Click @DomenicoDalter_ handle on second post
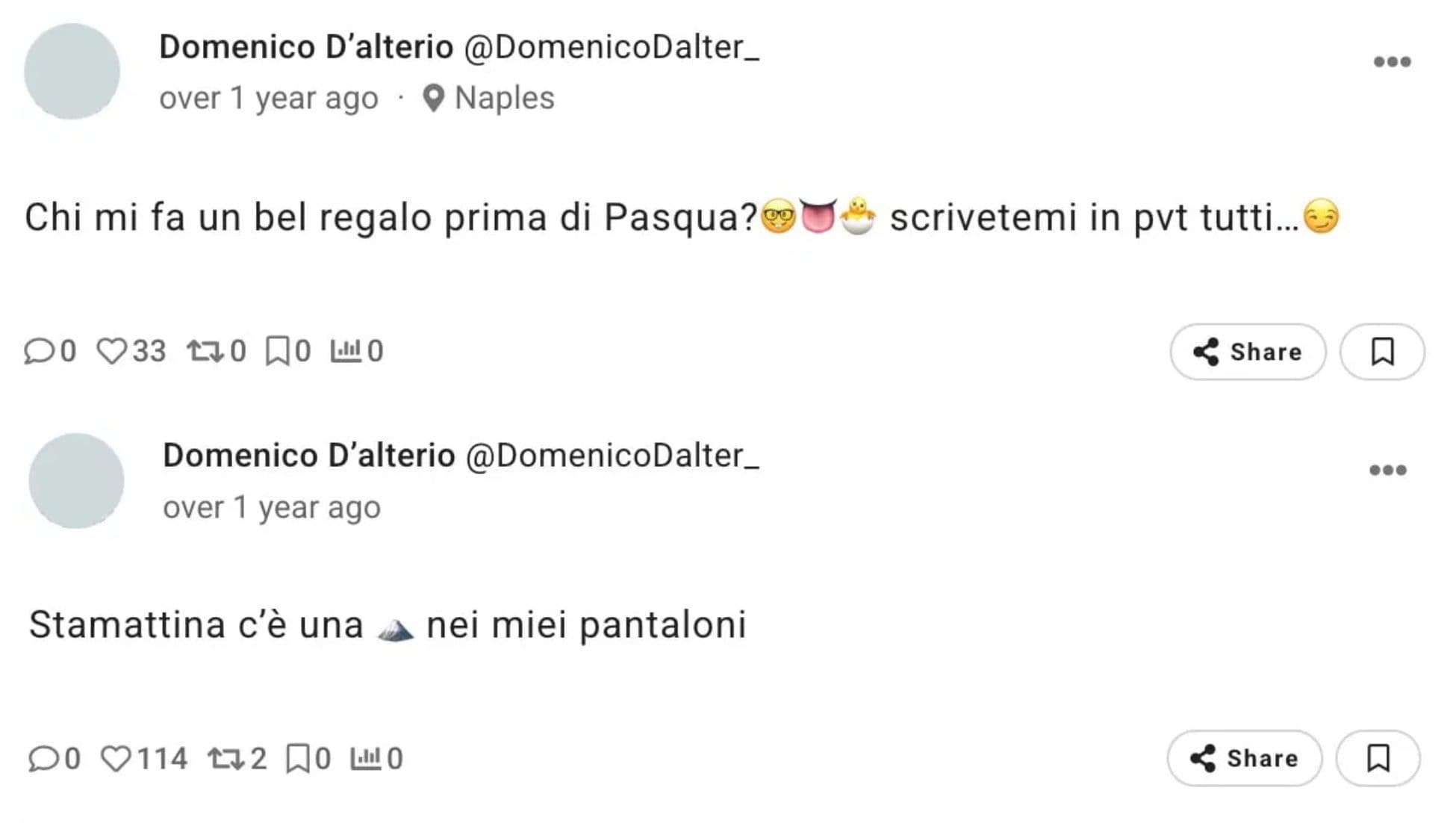The image size is (1456, 823). (614, 457)
